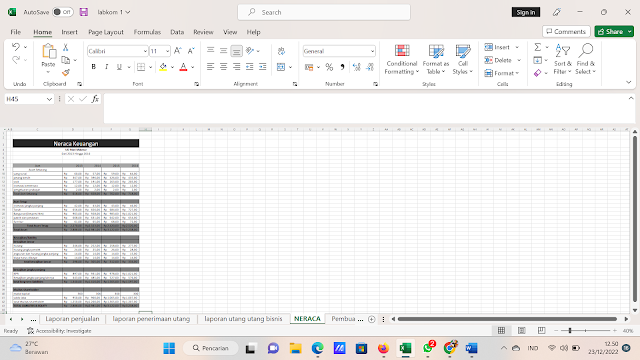Apply Comma Style format

tap(342, 67)
